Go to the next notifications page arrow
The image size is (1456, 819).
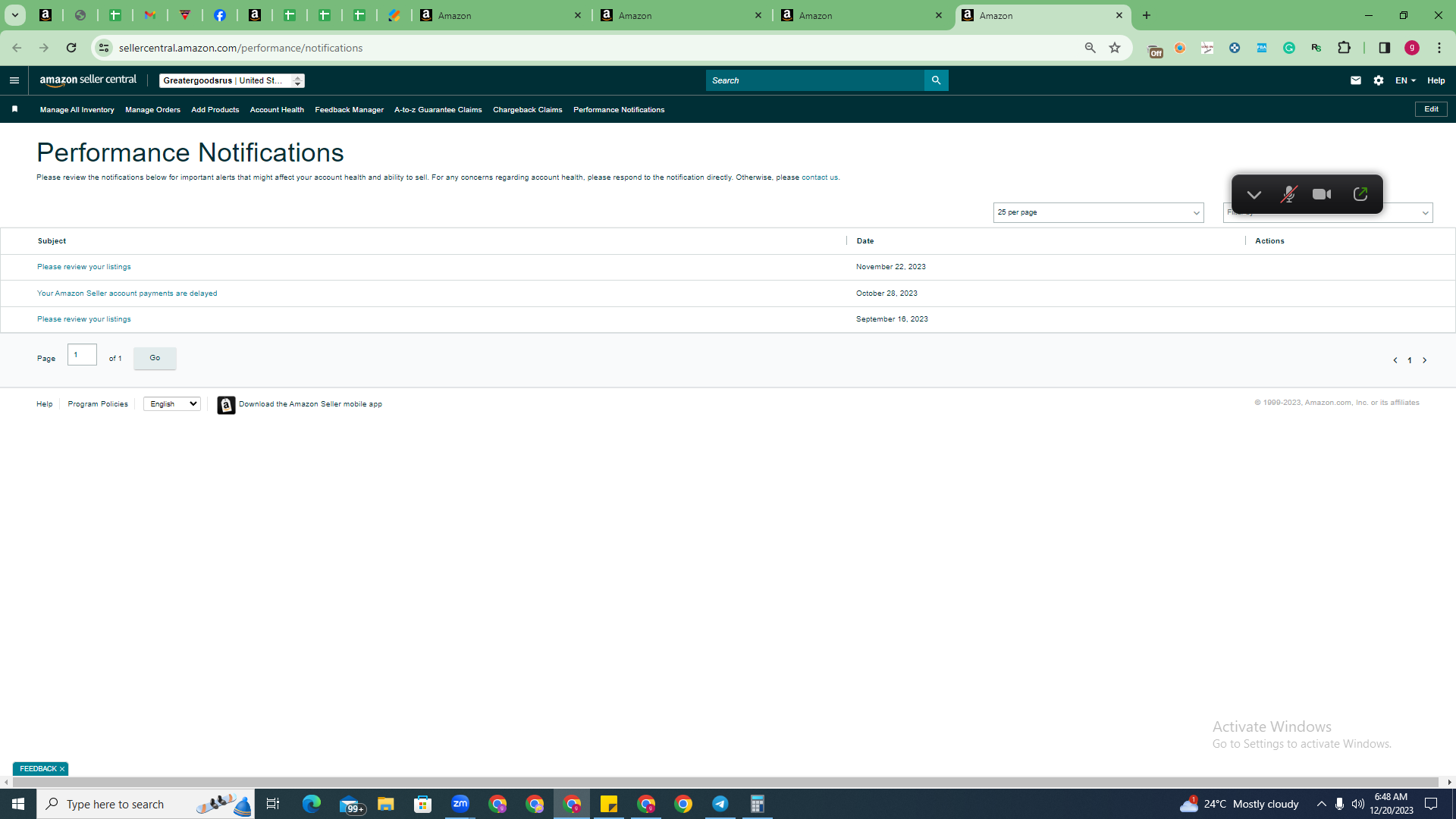[x=1425, y=360]
